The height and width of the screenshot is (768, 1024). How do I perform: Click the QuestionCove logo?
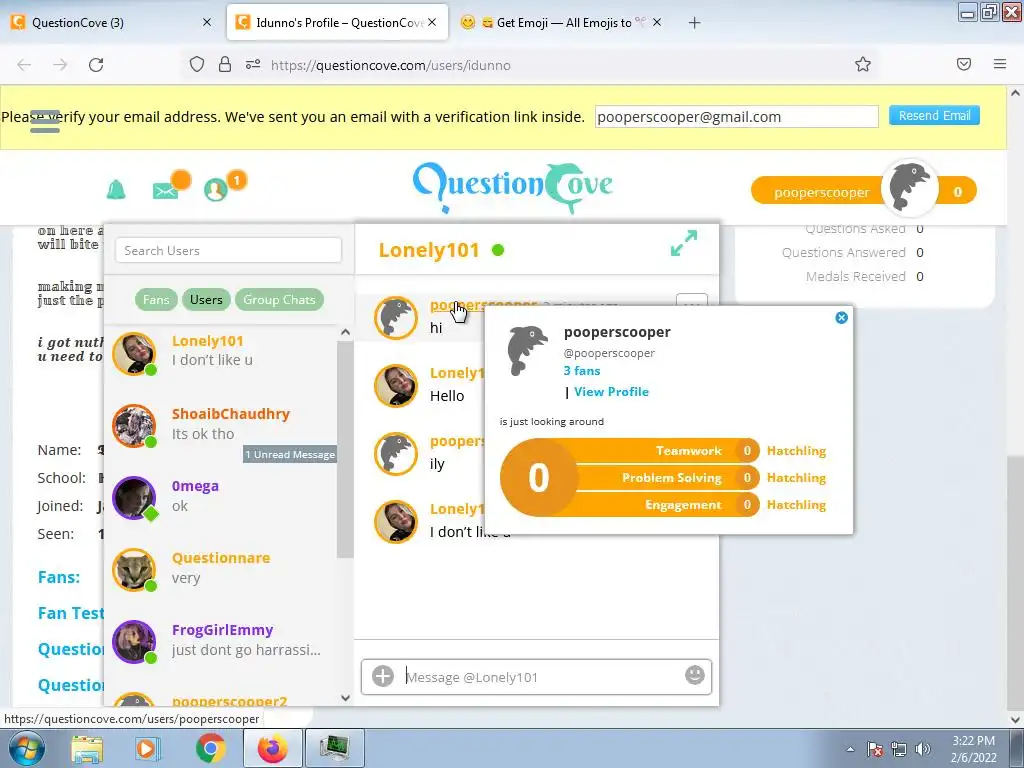pyautogui.click(x=513, y=187)
